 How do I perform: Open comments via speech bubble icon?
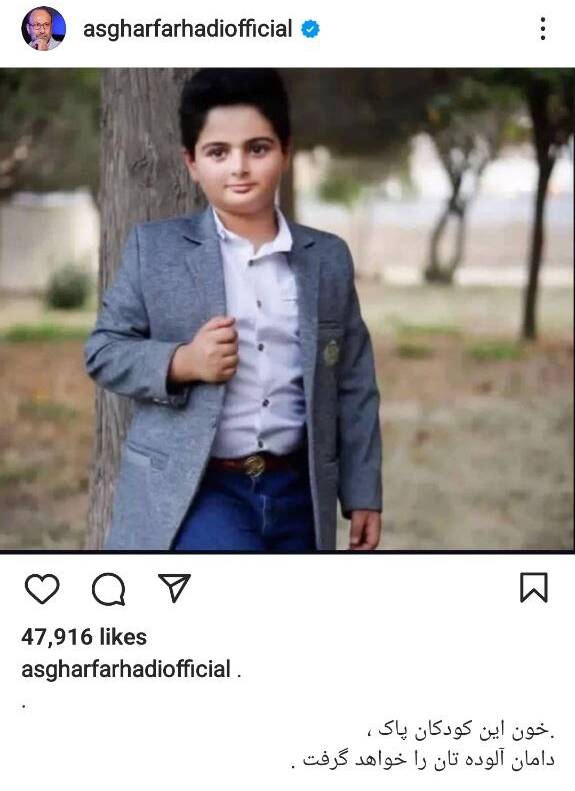[108, 589]
